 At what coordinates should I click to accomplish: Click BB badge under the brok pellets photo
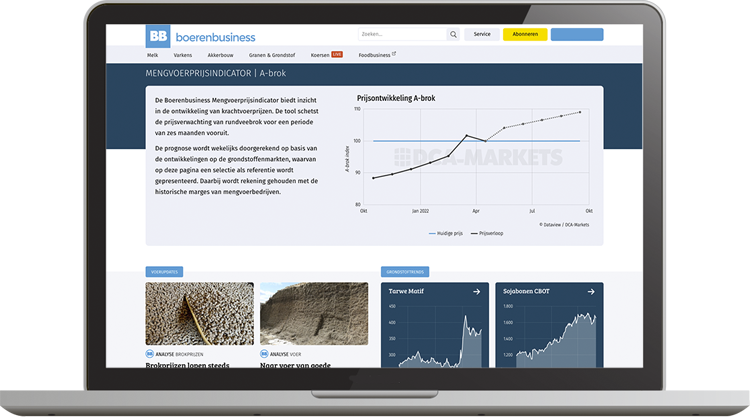150,353
